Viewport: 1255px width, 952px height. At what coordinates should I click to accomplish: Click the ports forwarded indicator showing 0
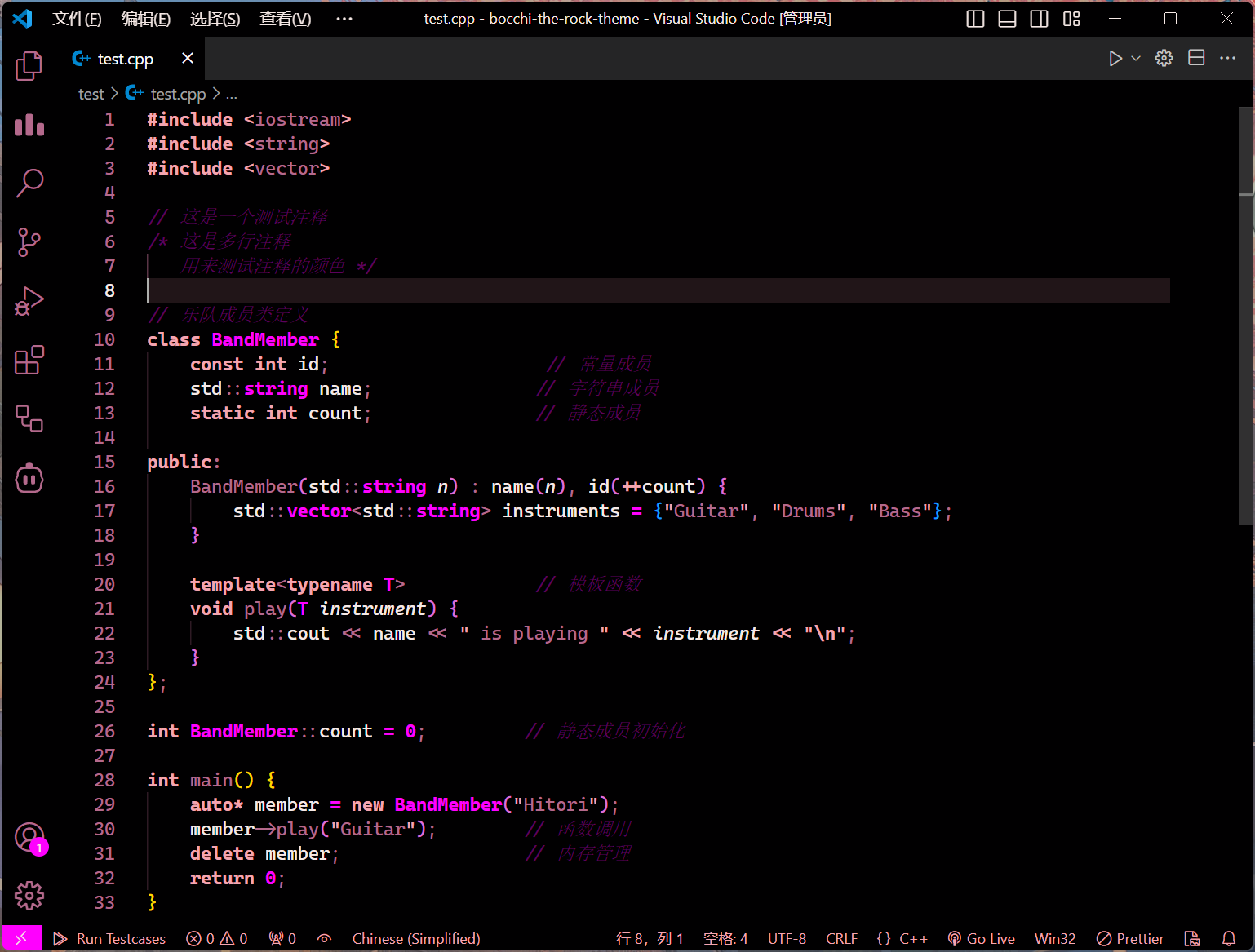coord(282,938)
